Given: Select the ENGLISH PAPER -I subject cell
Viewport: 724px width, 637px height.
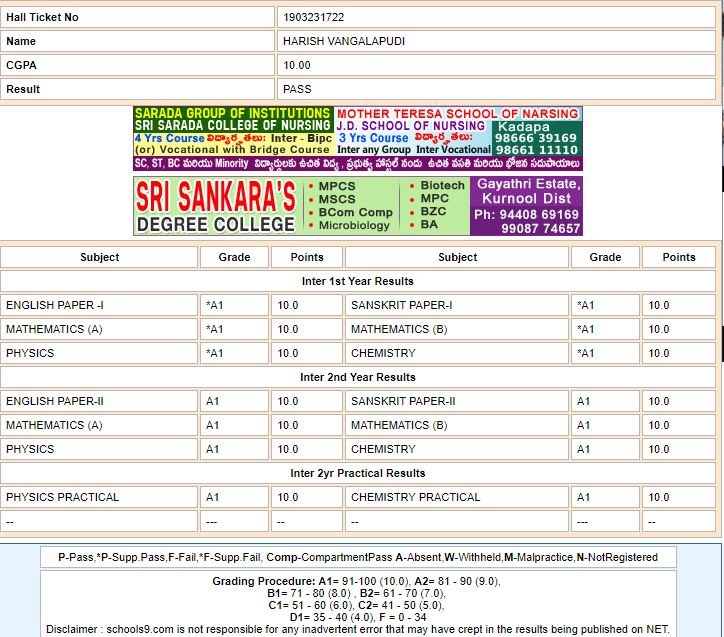Looking at the screenshot, I should [x=55, y=305].
